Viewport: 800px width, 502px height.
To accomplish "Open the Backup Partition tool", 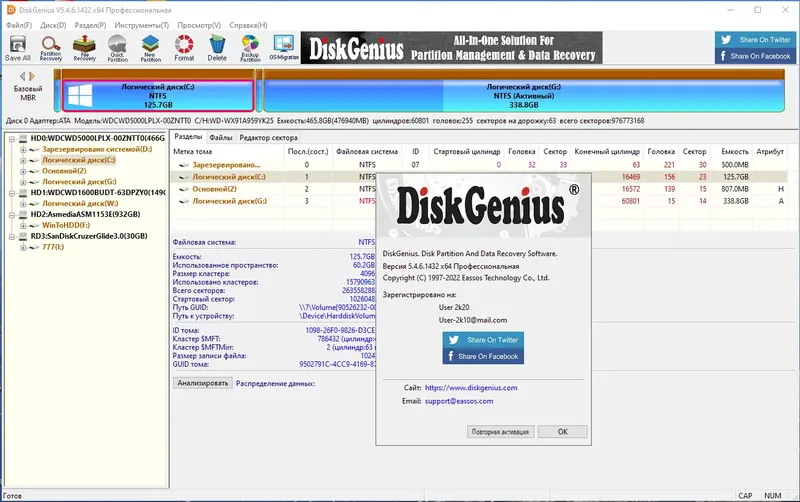I will click(250, 48).
